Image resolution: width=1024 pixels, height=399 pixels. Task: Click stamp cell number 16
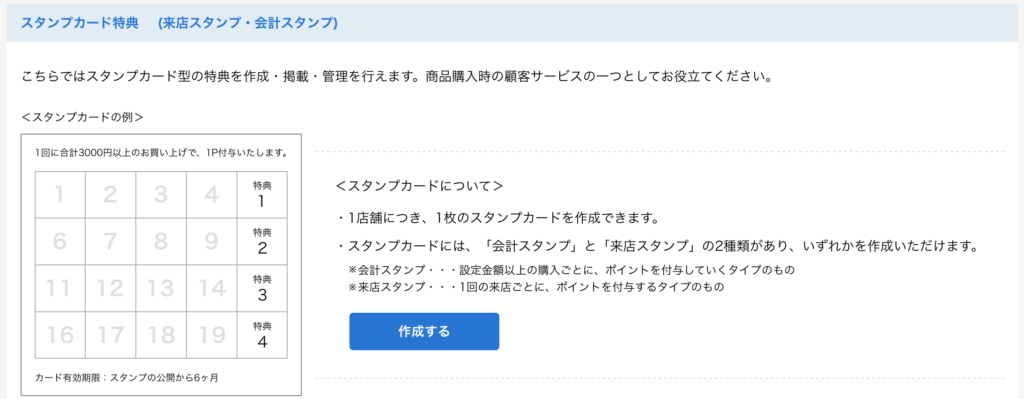(x=60, y=335)
